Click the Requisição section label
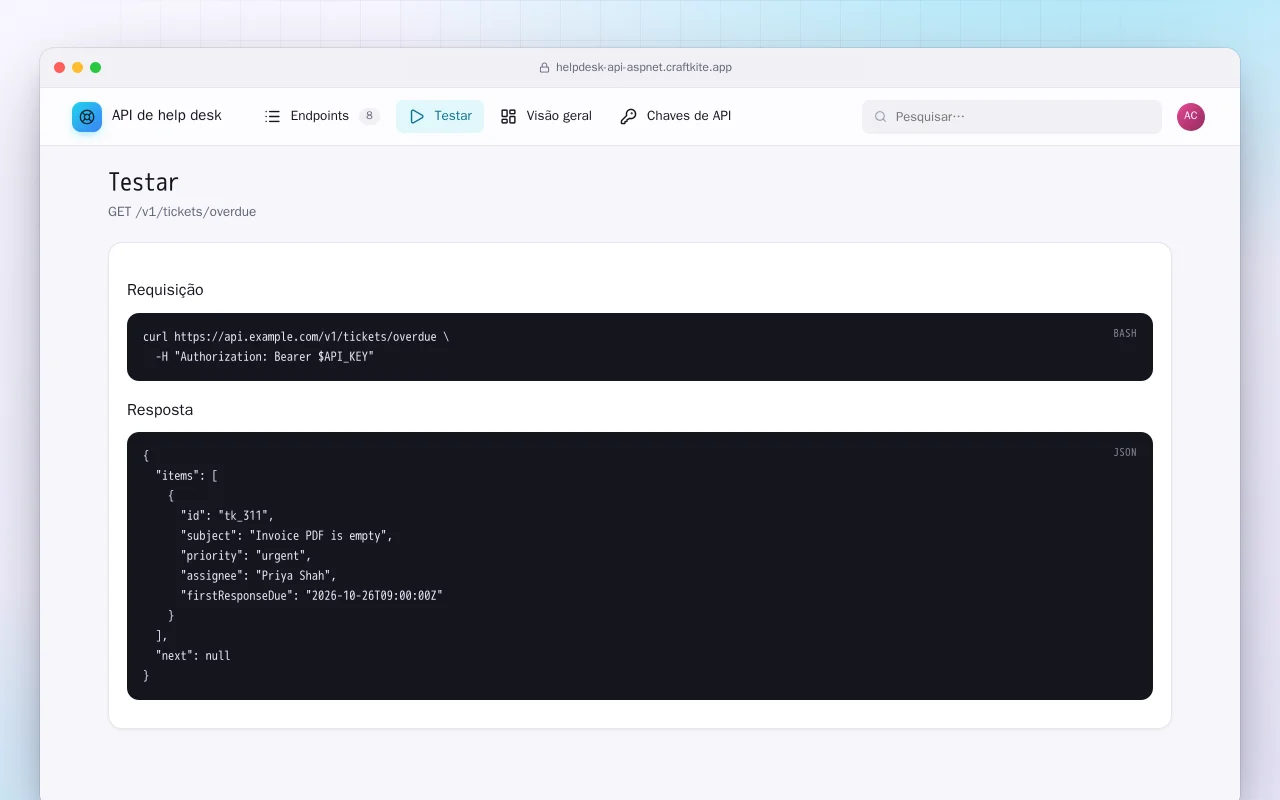1280x800 pixels. (x=165, y=290)
